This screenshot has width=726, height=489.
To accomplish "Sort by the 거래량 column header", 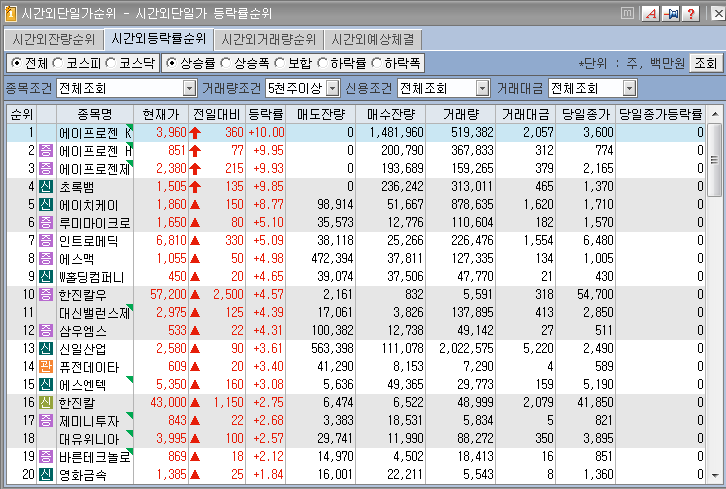I will click(x=461, y=114).
